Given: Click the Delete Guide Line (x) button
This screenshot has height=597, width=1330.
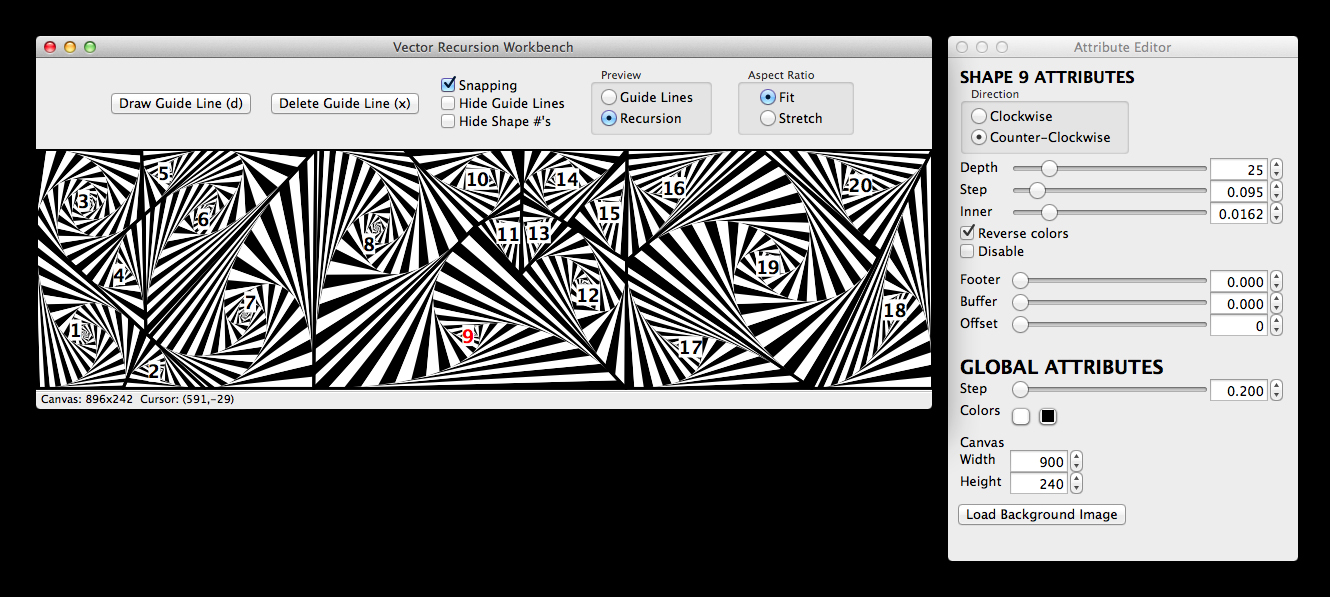Looking at the screenshot, I should pos(345,103).
